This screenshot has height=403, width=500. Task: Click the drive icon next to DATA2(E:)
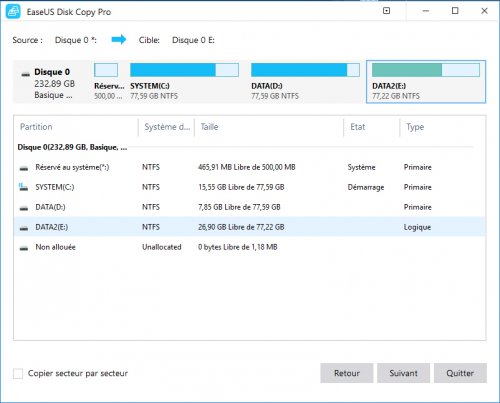pos(24,228)
